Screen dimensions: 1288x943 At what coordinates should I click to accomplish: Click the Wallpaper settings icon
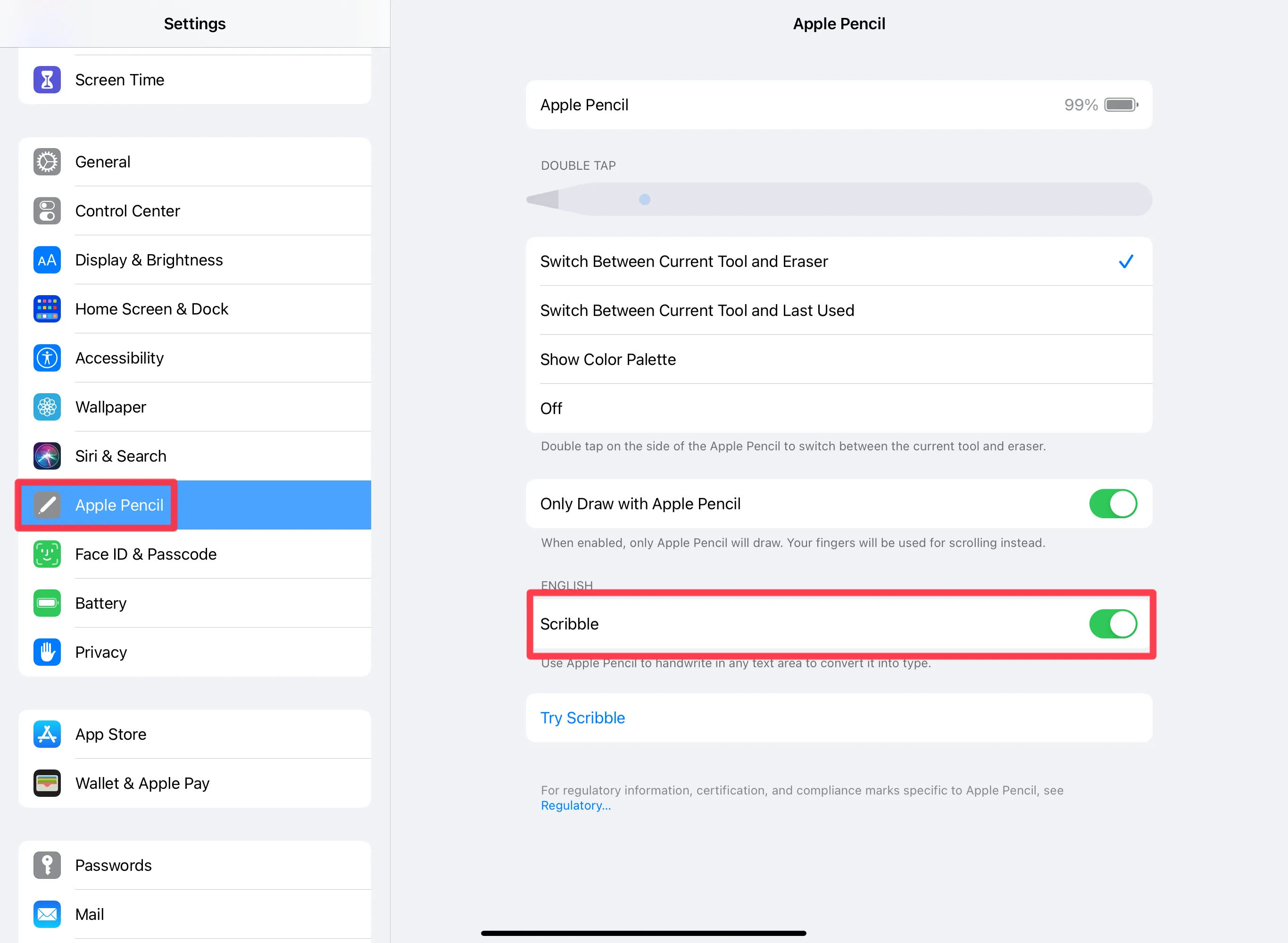click(x=47, y=407)
